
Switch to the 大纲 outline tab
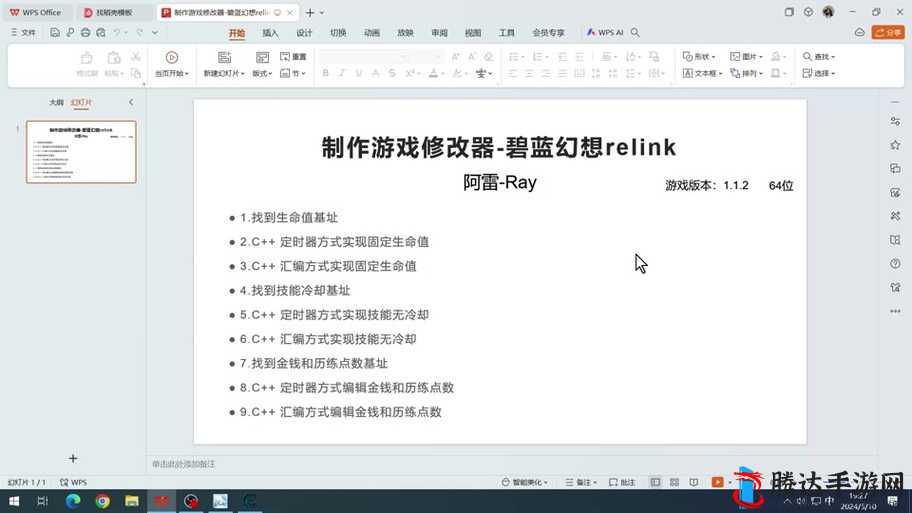56,102
